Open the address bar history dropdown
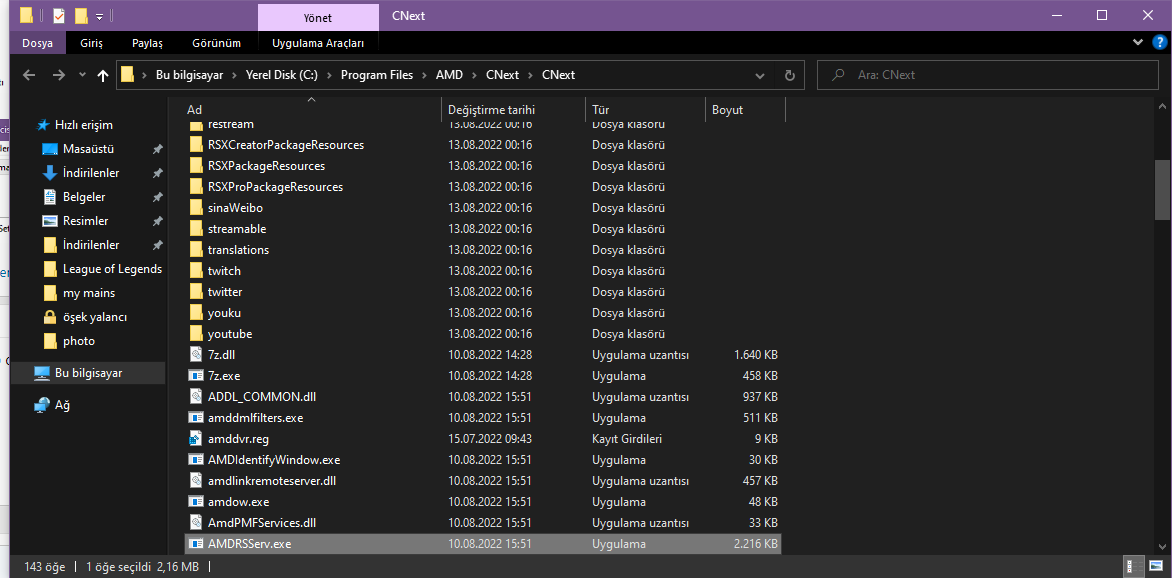Screen dimensions: 1172x578 pos(760,75)
